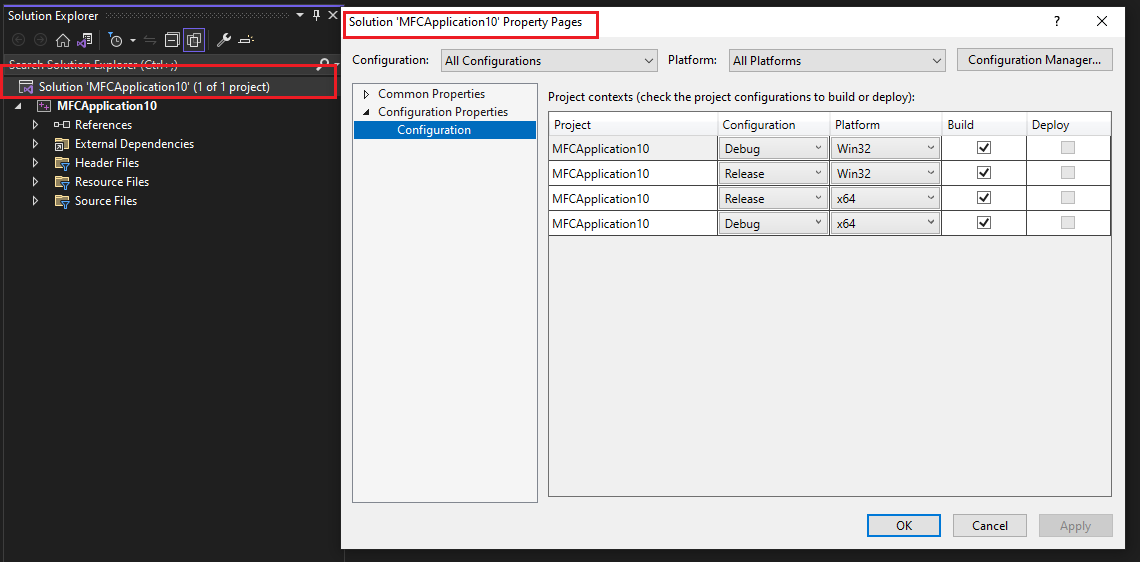Open Win32 platform dropdown in Release row
Image resolution: width=1140 pixels, height=562 pixels.
point(885,173)
